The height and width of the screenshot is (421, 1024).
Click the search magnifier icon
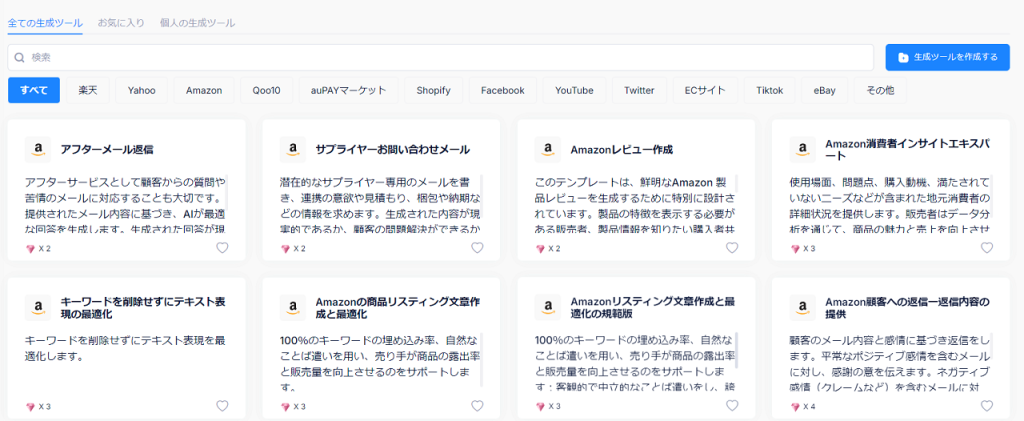(20, 57)
